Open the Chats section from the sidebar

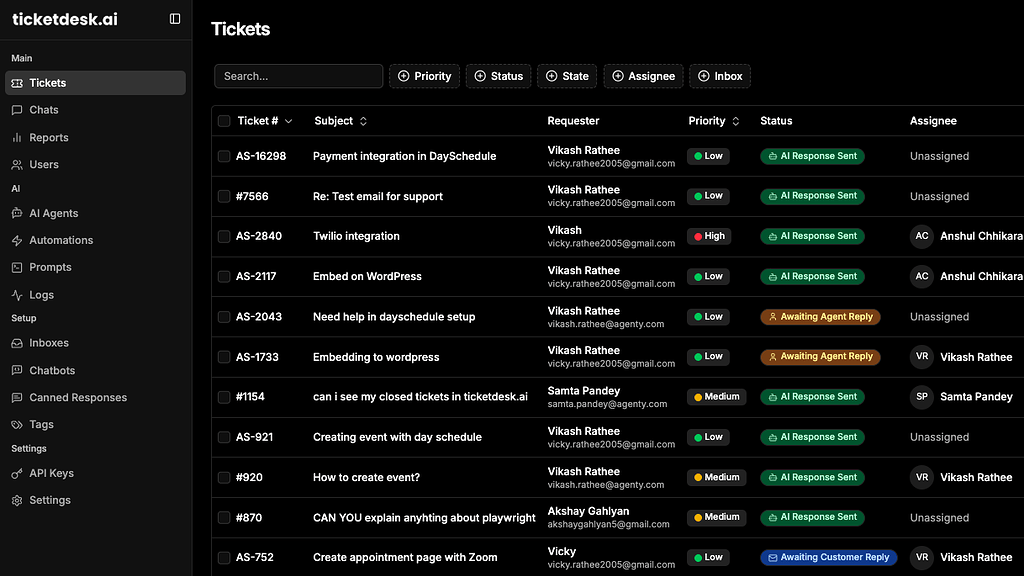coord(45,110)
